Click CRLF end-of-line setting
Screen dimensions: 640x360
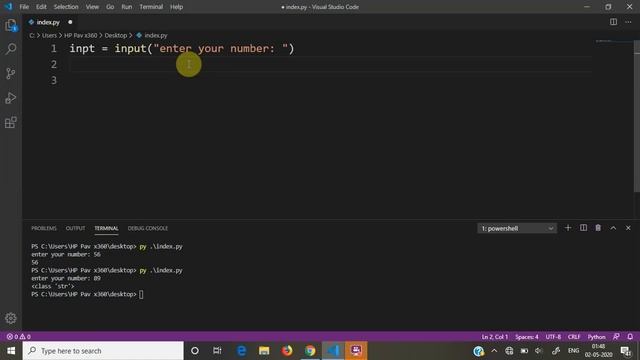coord(574,337)
